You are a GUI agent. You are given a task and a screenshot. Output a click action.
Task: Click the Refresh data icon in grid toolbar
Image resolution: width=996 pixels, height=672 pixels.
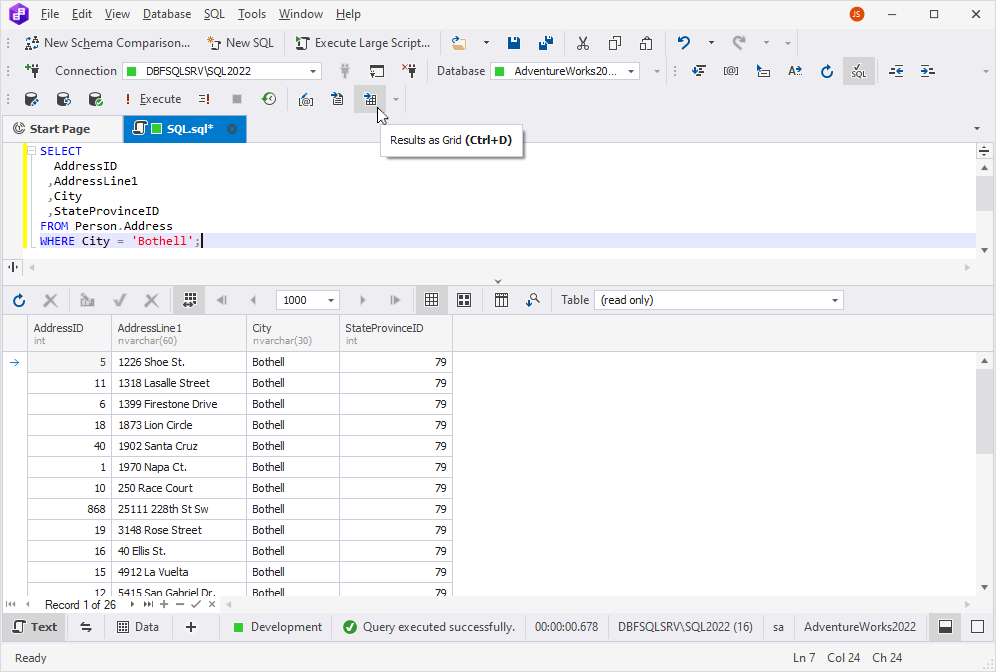coord(19,300)
